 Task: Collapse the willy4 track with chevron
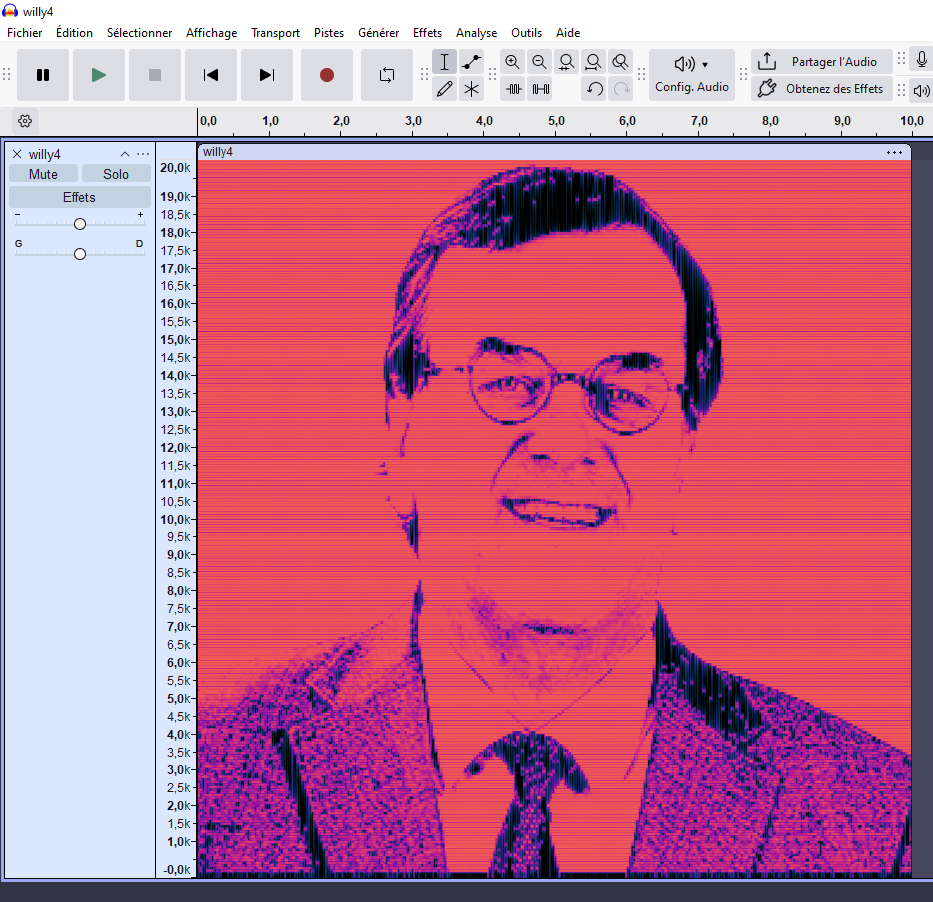125,154
